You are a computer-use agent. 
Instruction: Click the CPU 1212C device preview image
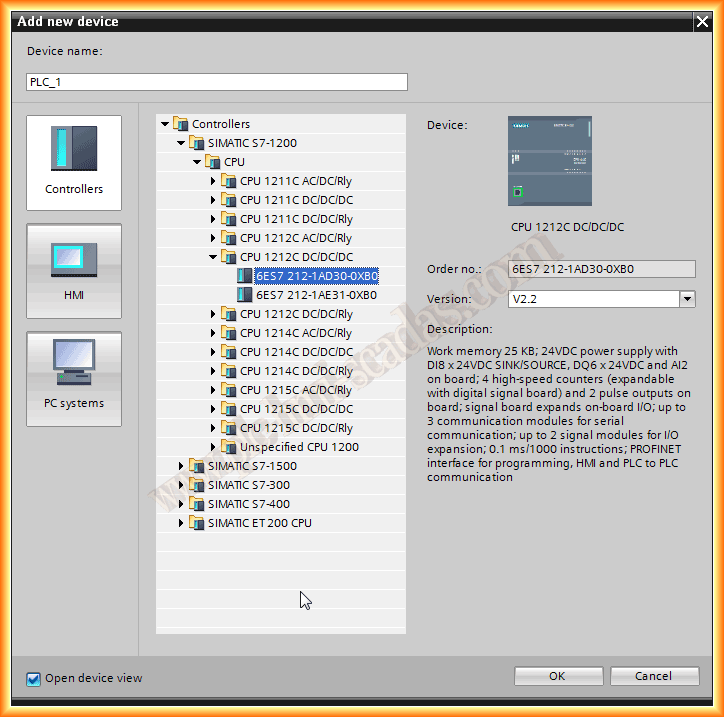(x=549, y=161)
